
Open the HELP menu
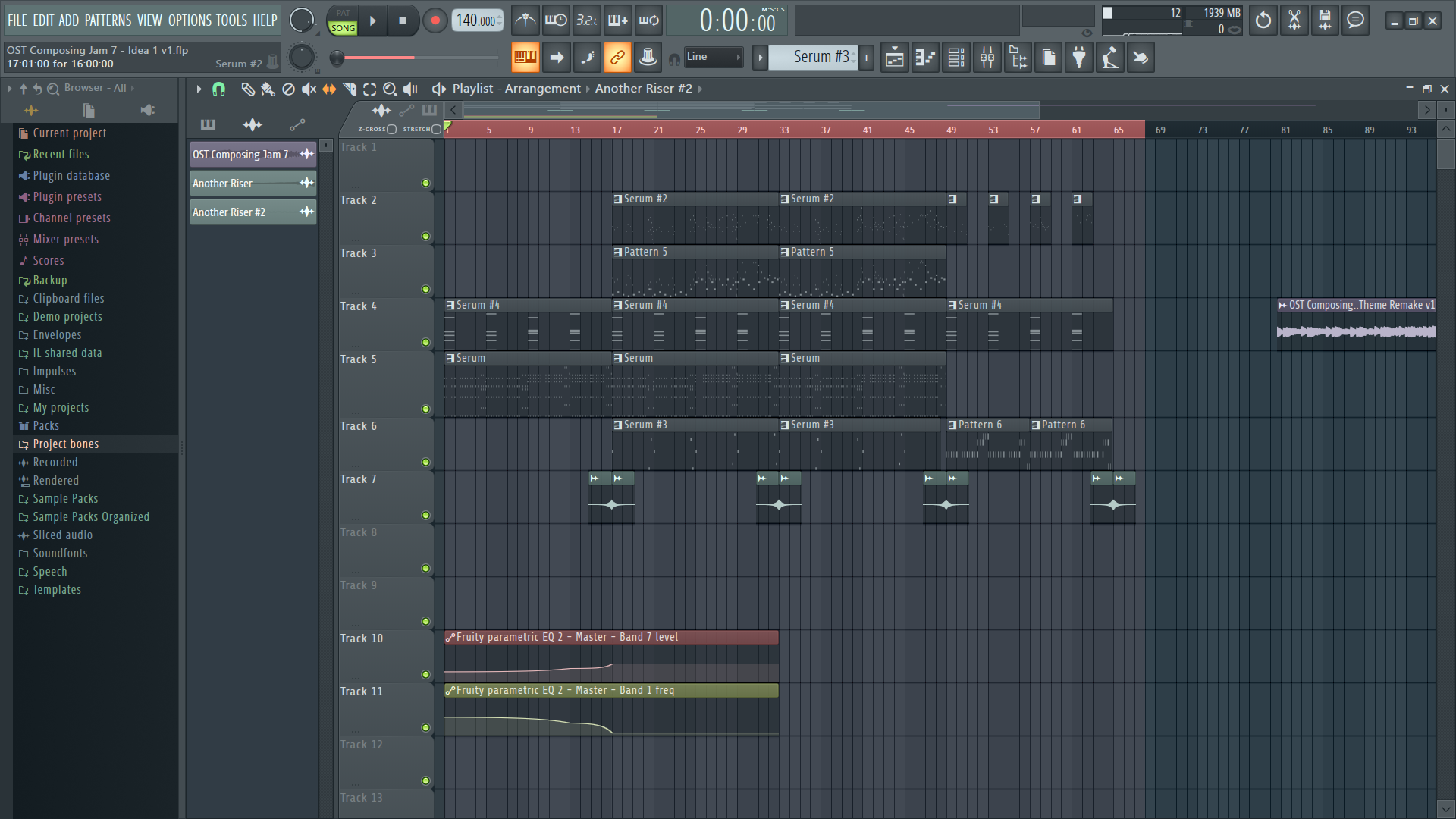pyautogui.click(x=265, y=20)
